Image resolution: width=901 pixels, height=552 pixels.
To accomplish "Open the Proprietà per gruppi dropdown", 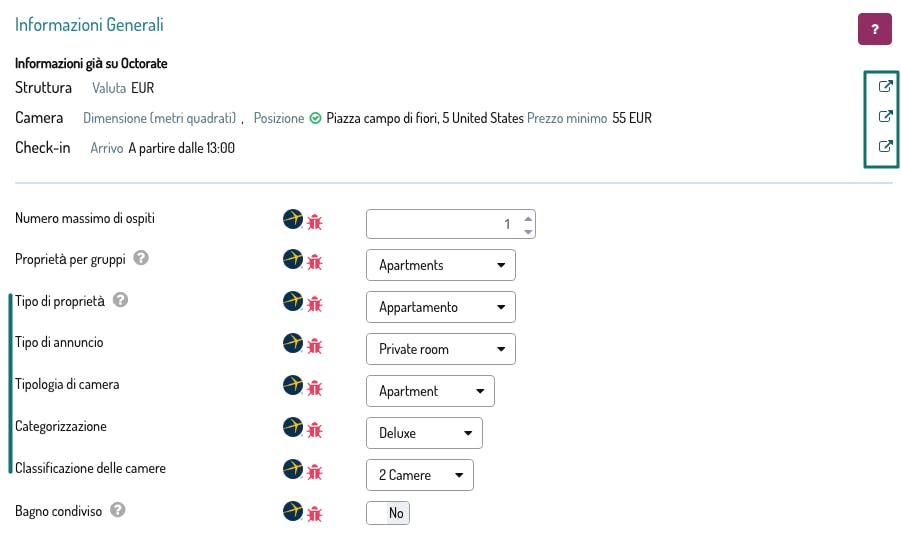I will pos(441,265).
